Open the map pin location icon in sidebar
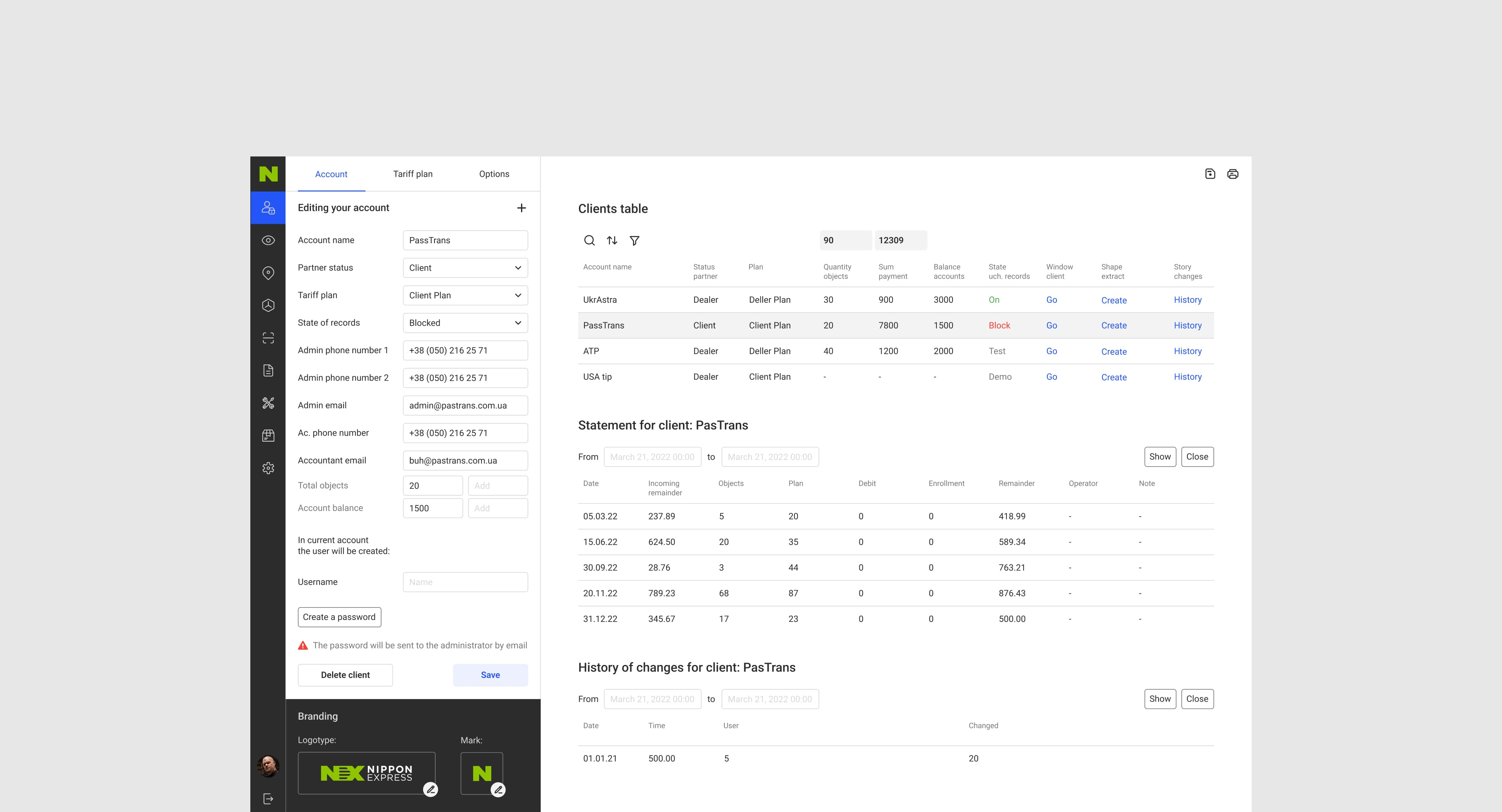This screenshot has width=1502, height=812. (268, 273)
